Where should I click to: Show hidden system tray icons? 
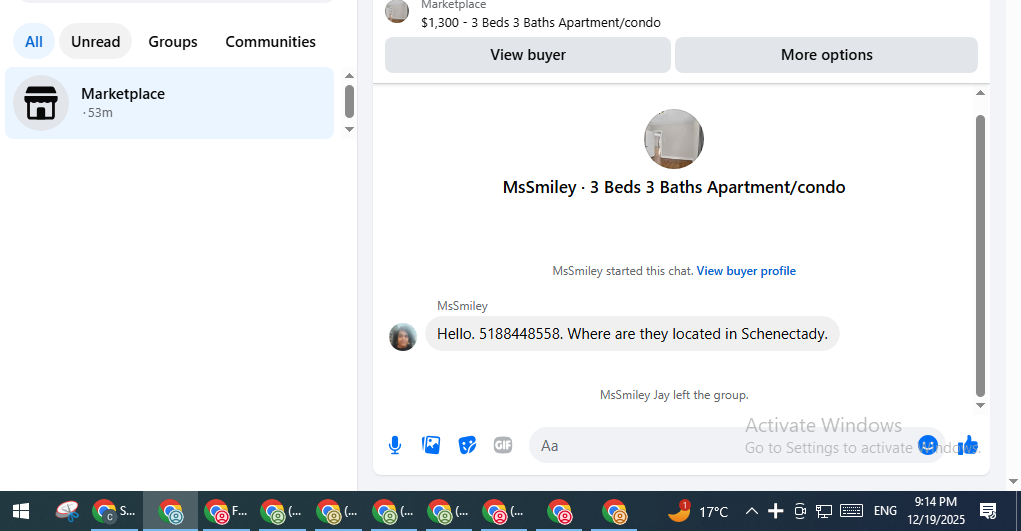pos(751,511)
